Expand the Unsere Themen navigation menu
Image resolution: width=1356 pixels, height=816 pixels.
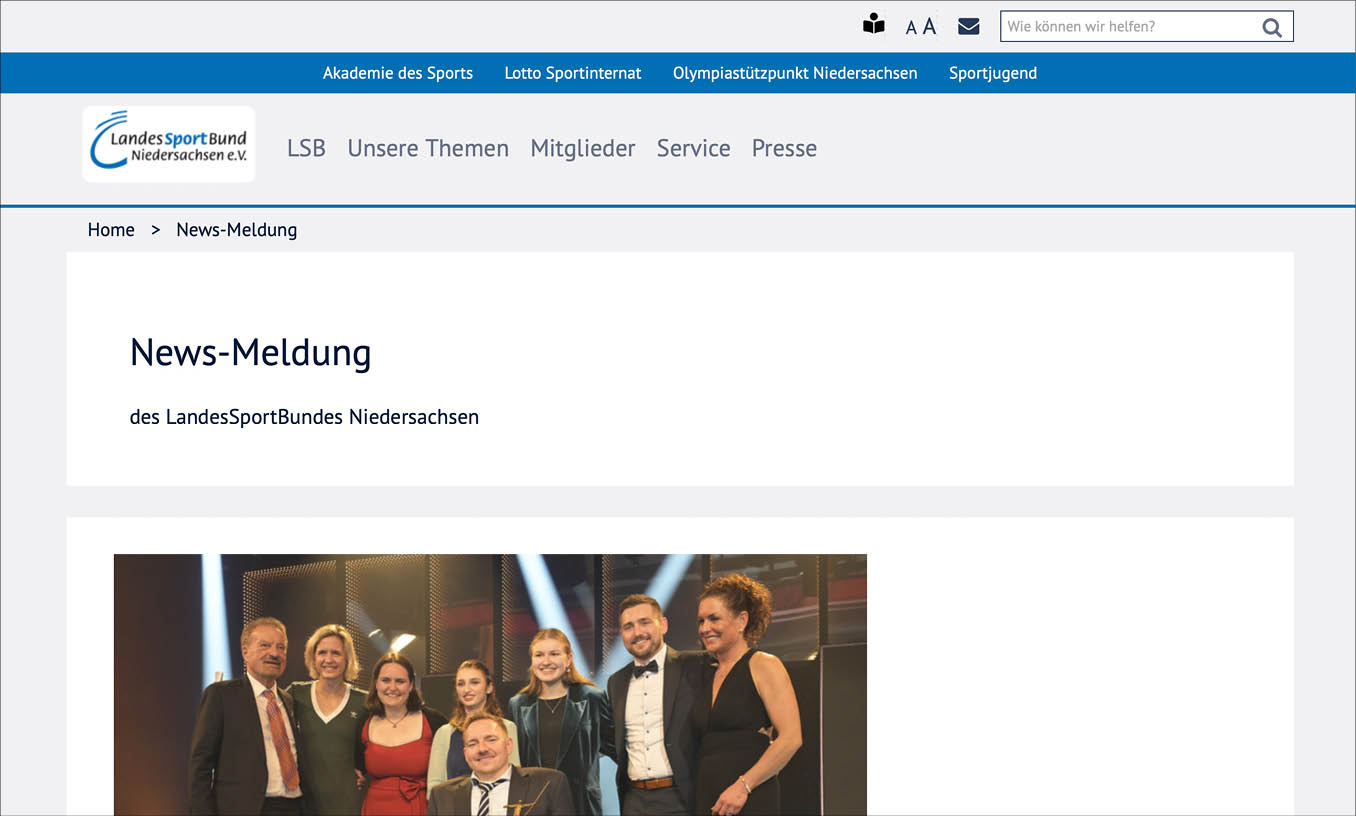(428, 148)
